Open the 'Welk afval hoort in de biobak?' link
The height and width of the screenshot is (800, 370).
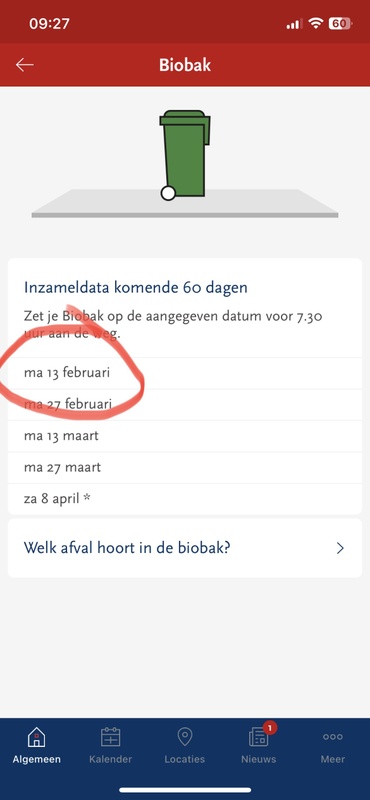[x=185, y=548]
